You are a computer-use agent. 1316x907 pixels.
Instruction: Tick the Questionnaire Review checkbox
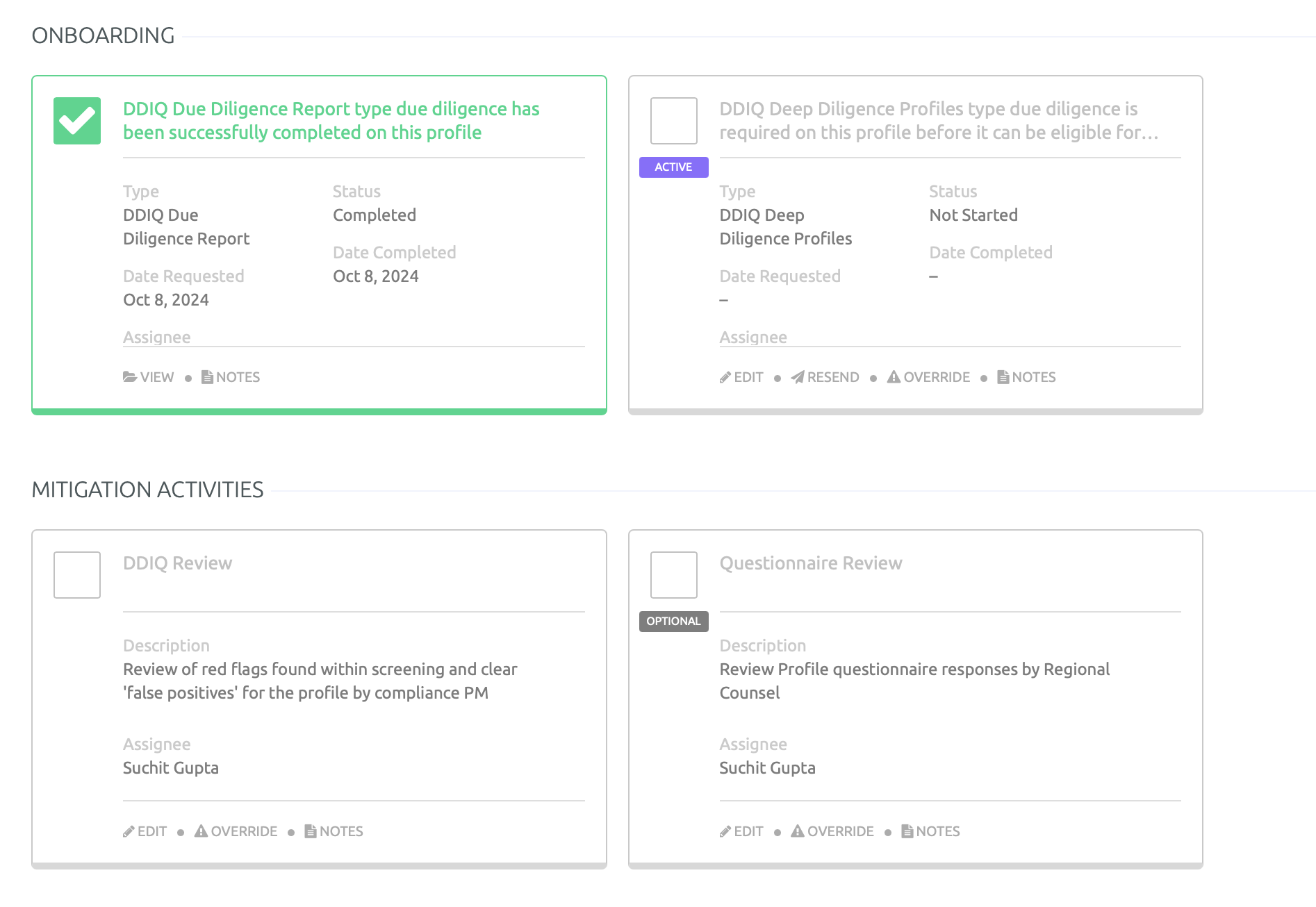[x=673, y=575]
